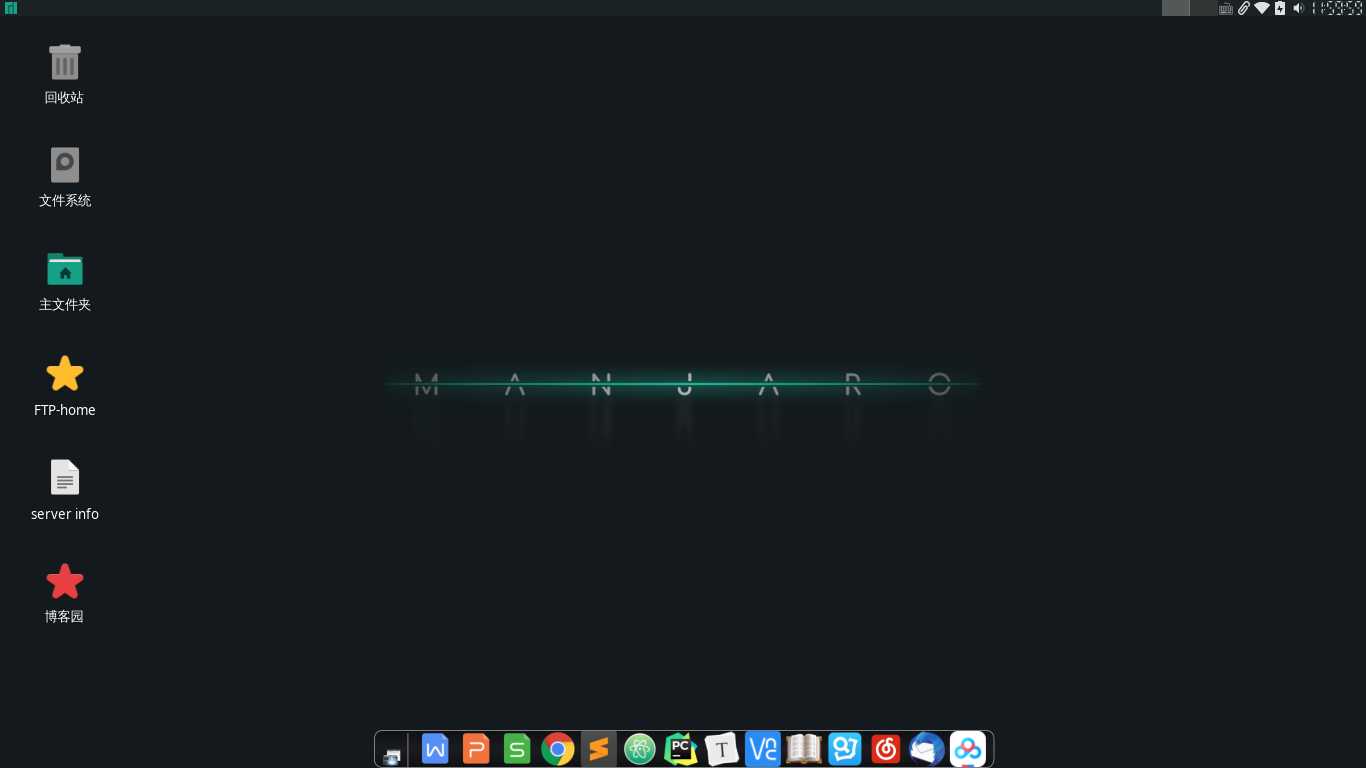The image size is (1366, 768).
Task: Launch VNC viewer from the dock
Action: pos(763,749)
